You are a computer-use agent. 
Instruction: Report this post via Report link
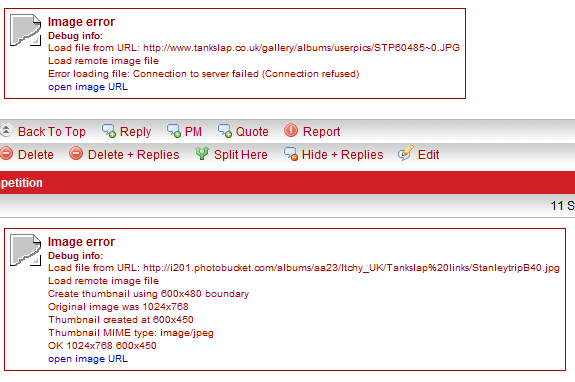coord(322,132)
